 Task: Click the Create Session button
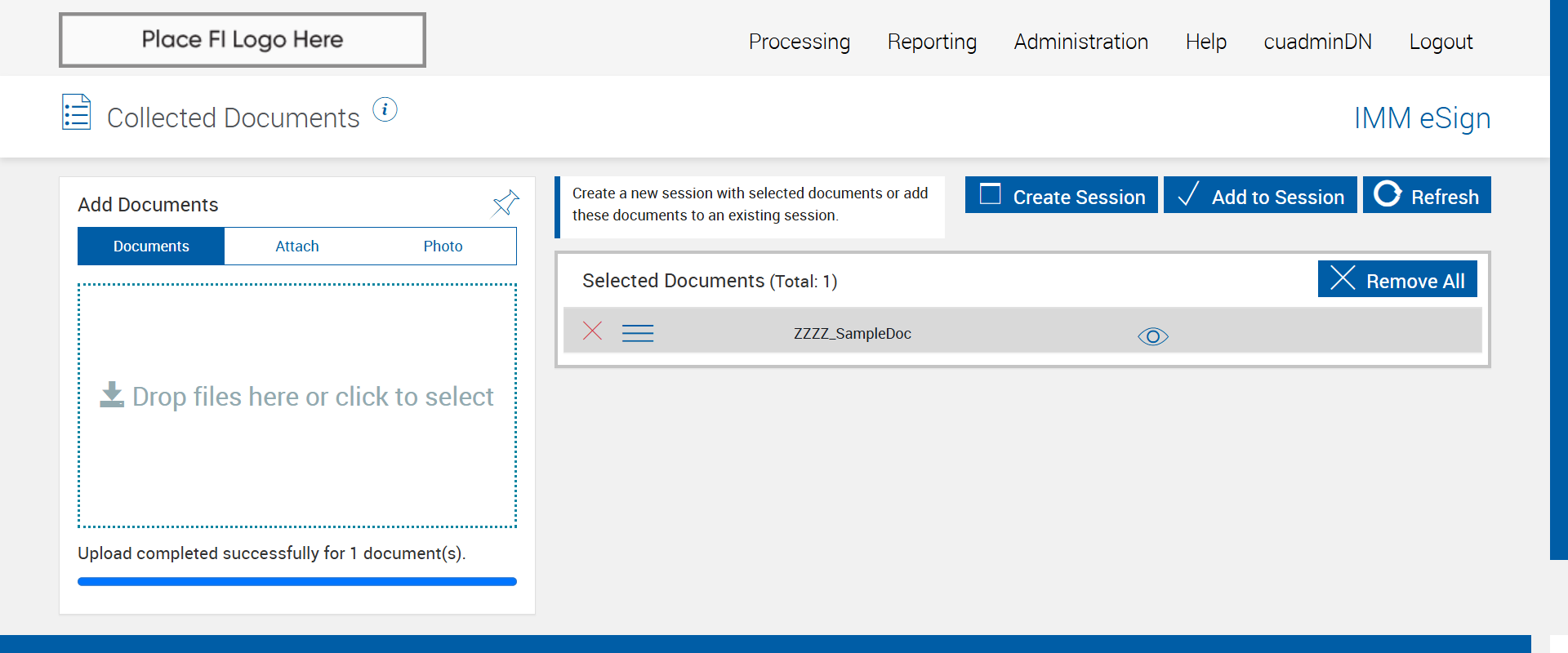tap(1061, 196)
